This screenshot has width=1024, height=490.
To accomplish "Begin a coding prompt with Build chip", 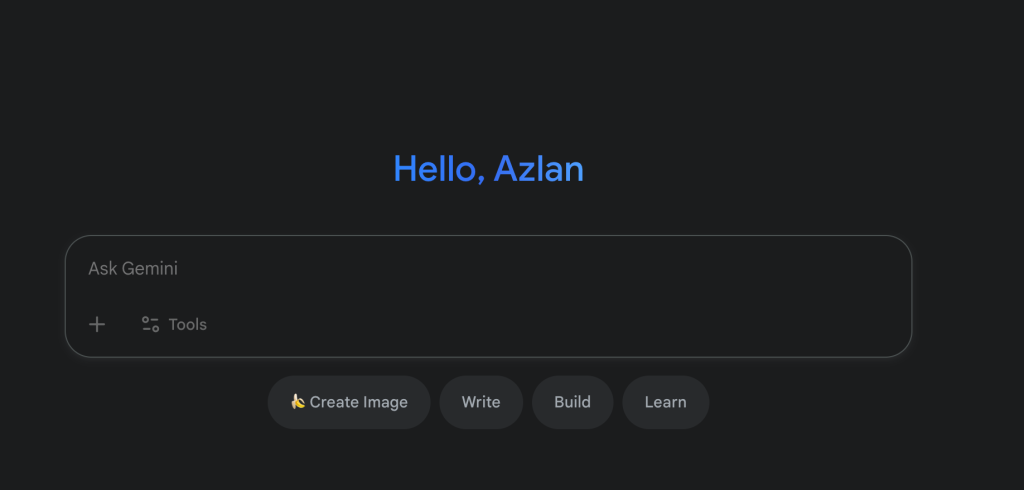I will (573, 402).
